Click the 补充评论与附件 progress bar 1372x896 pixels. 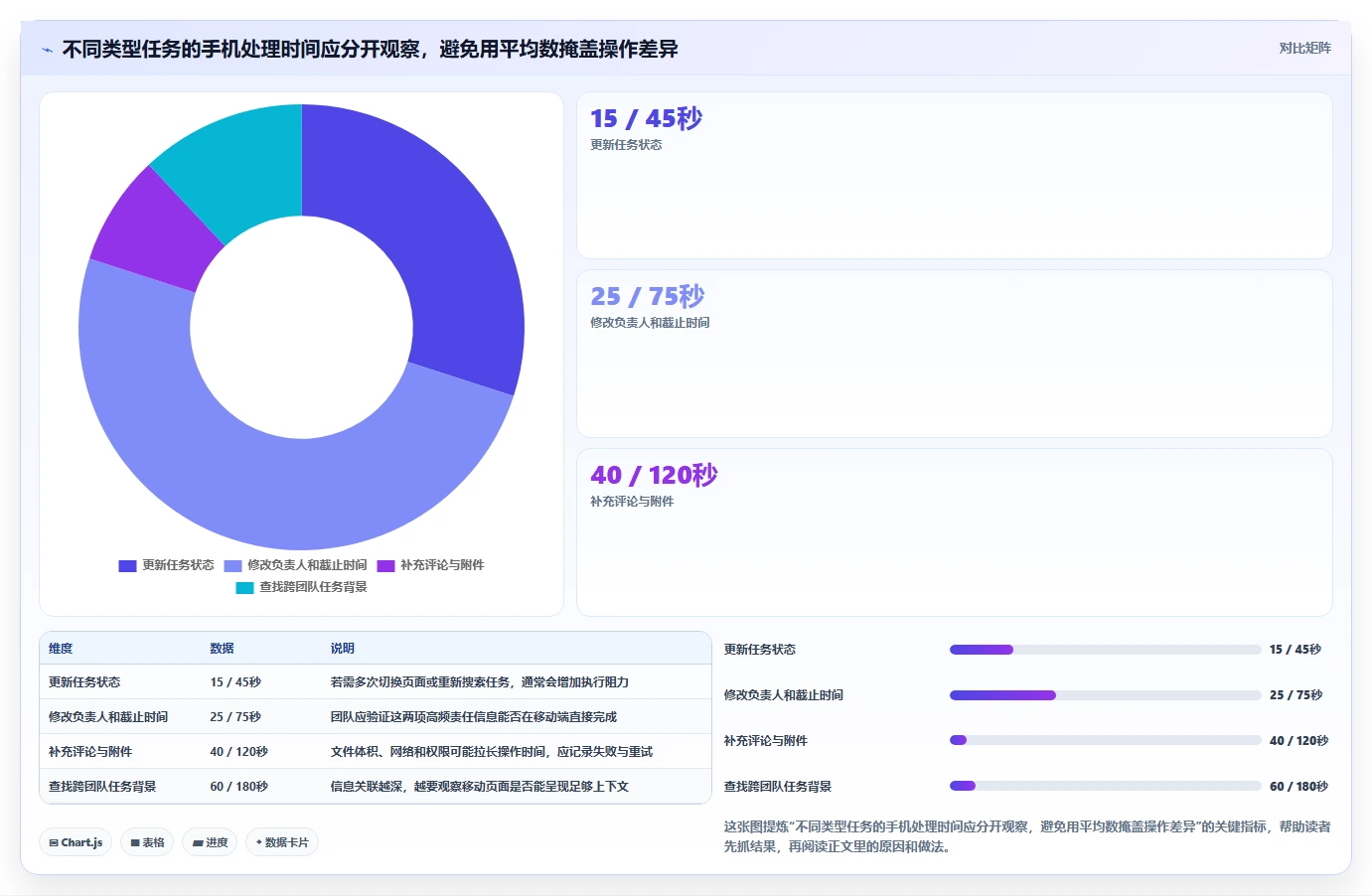[1105, 741]
